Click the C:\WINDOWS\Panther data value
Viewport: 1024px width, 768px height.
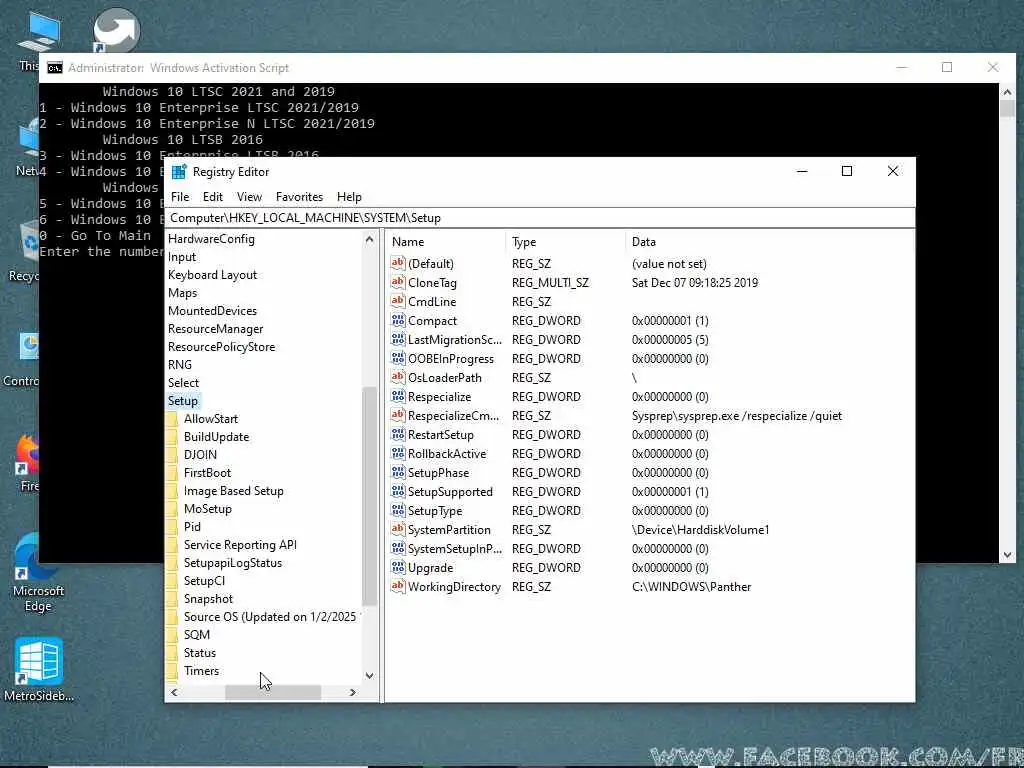click(692, 586)
